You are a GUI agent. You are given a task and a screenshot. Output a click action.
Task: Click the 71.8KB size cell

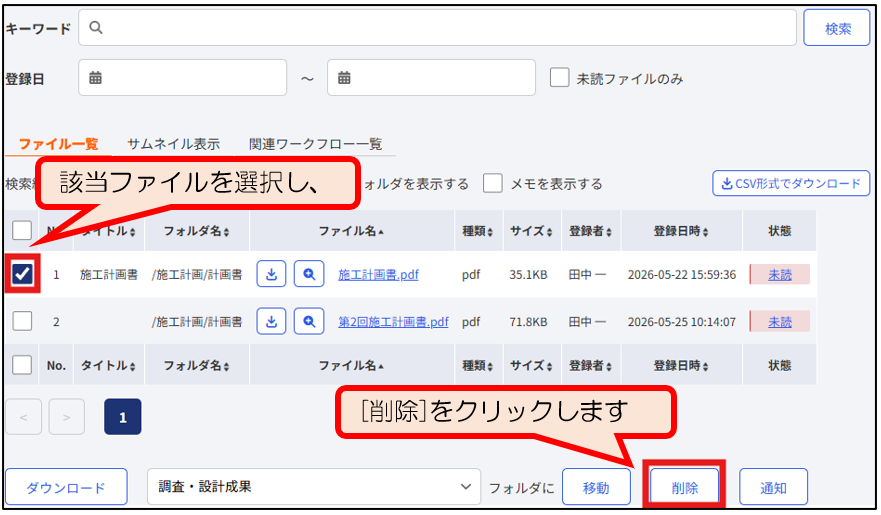tap(528, 322)
